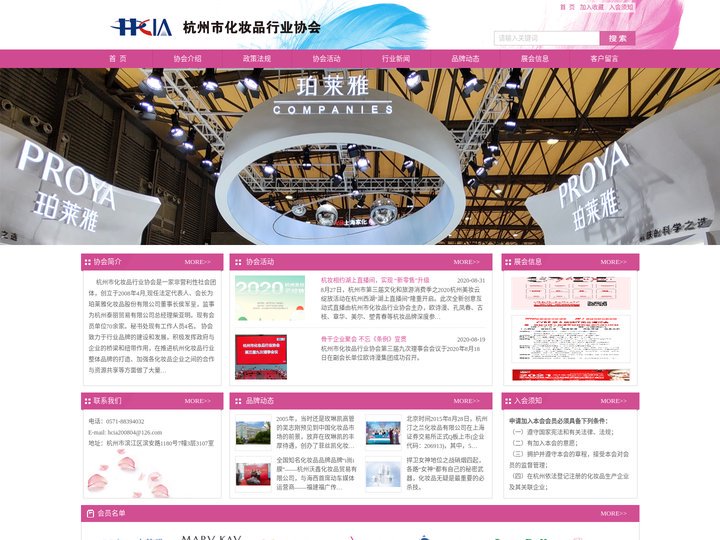Click the clipboard icon beside 会员名单
The height and width of the screenshot is (540, 720).
[90, 513]
